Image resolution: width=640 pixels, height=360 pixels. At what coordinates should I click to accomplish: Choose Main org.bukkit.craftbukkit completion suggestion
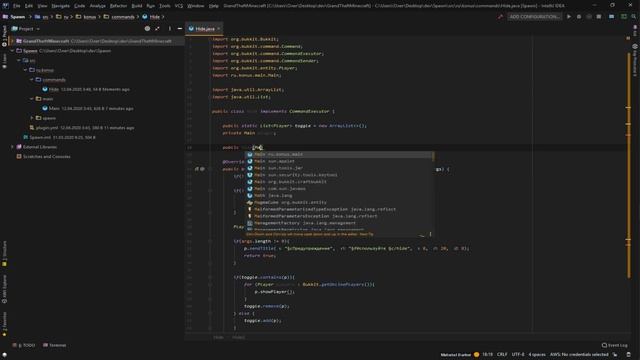[339, 182]
